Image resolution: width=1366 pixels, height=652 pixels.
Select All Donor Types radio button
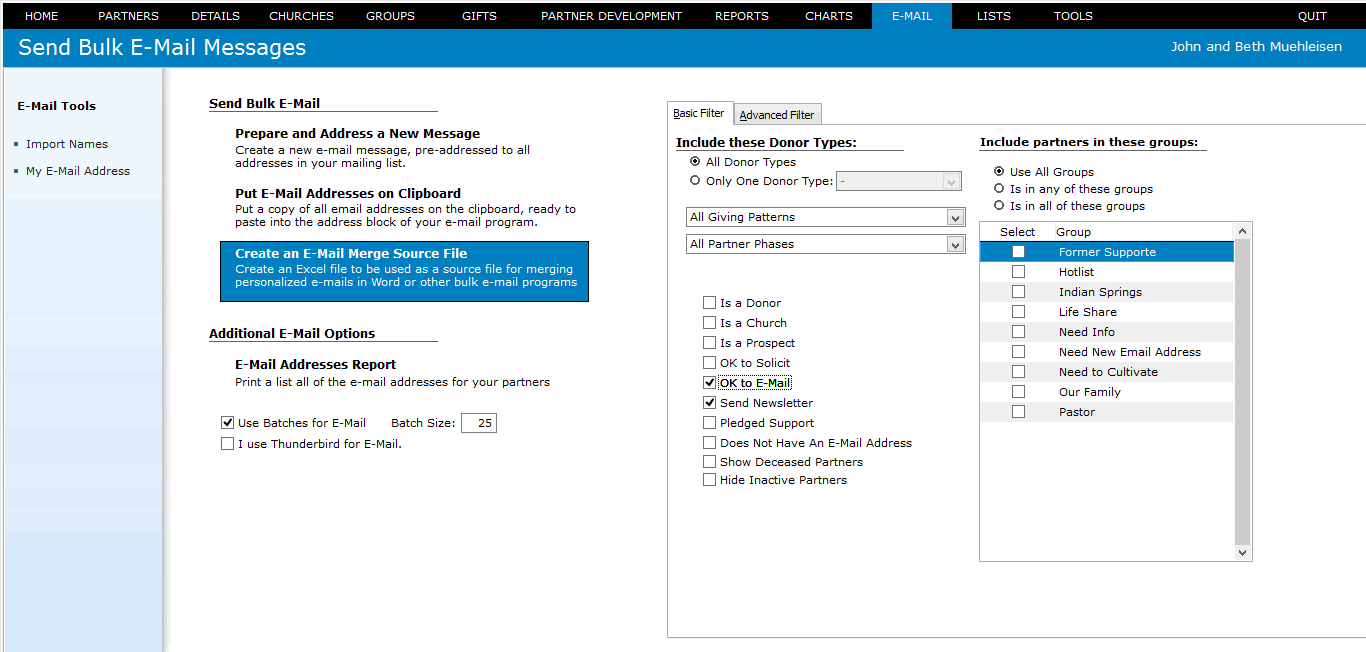[x=695, y=161]
